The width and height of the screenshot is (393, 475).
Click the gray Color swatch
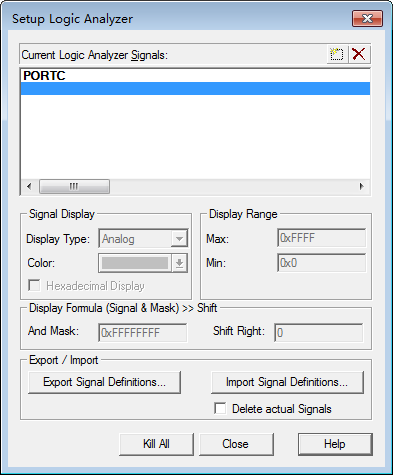pos(135,263)
